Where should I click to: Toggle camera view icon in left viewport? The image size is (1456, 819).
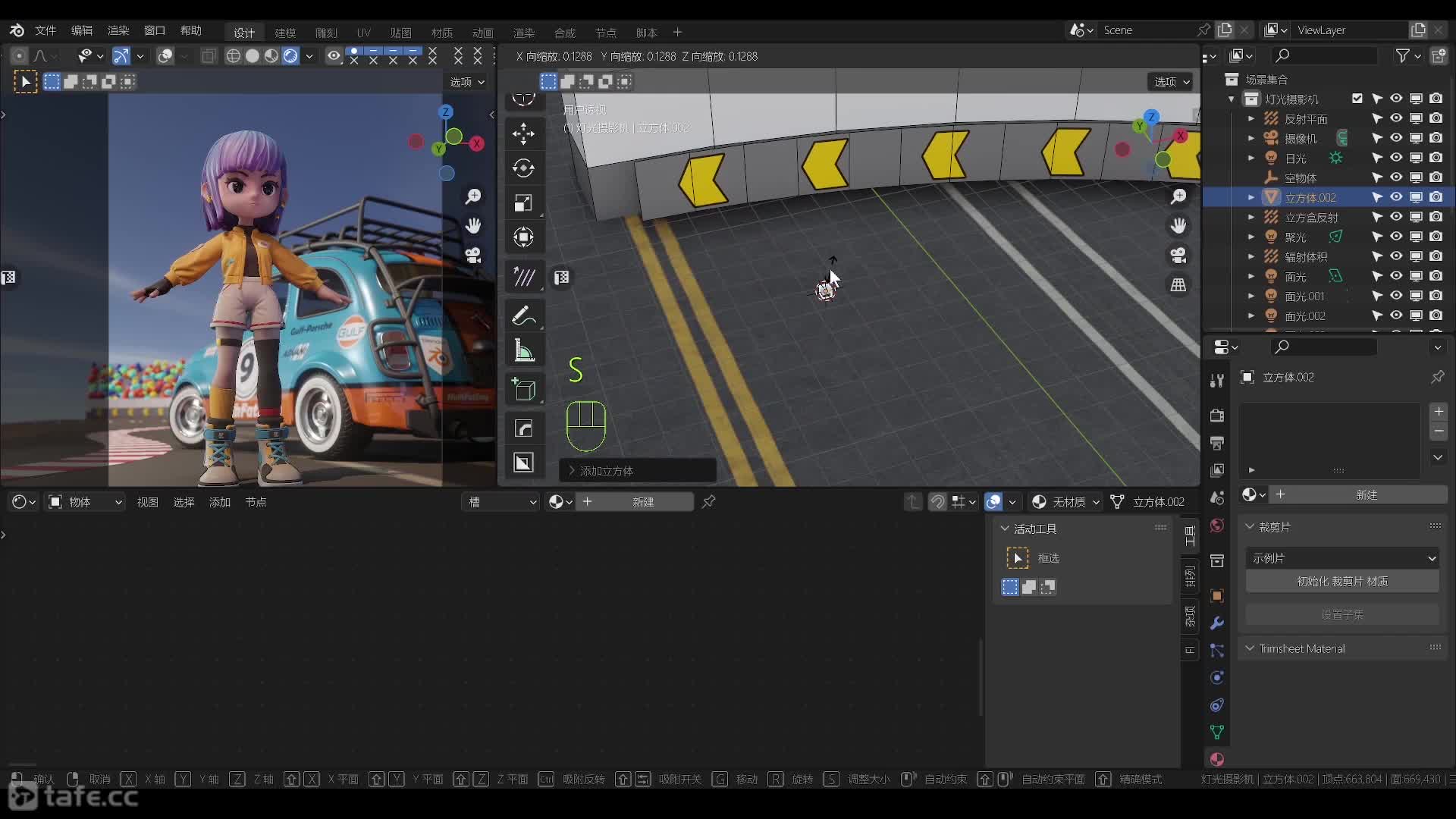click(x=473, y=256)
